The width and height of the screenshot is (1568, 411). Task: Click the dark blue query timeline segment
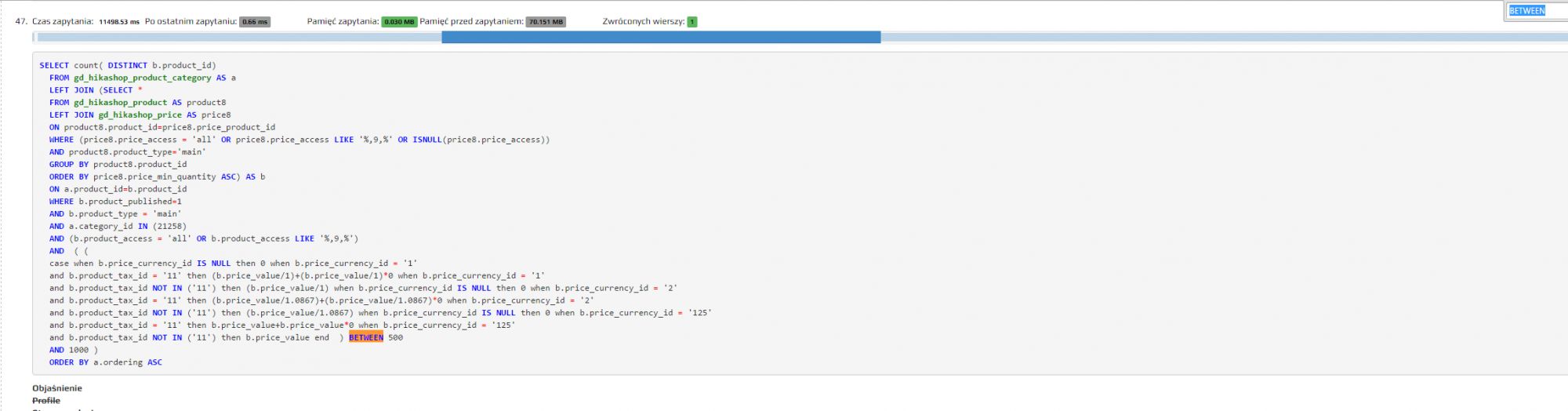click(661, 37)
